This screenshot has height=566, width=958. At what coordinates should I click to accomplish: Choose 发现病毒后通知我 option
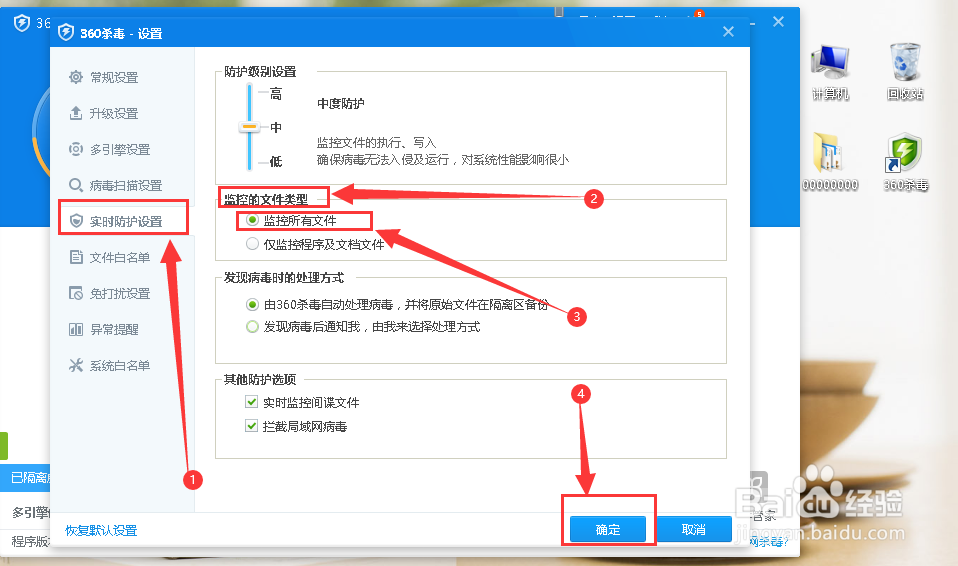[252, 326]
